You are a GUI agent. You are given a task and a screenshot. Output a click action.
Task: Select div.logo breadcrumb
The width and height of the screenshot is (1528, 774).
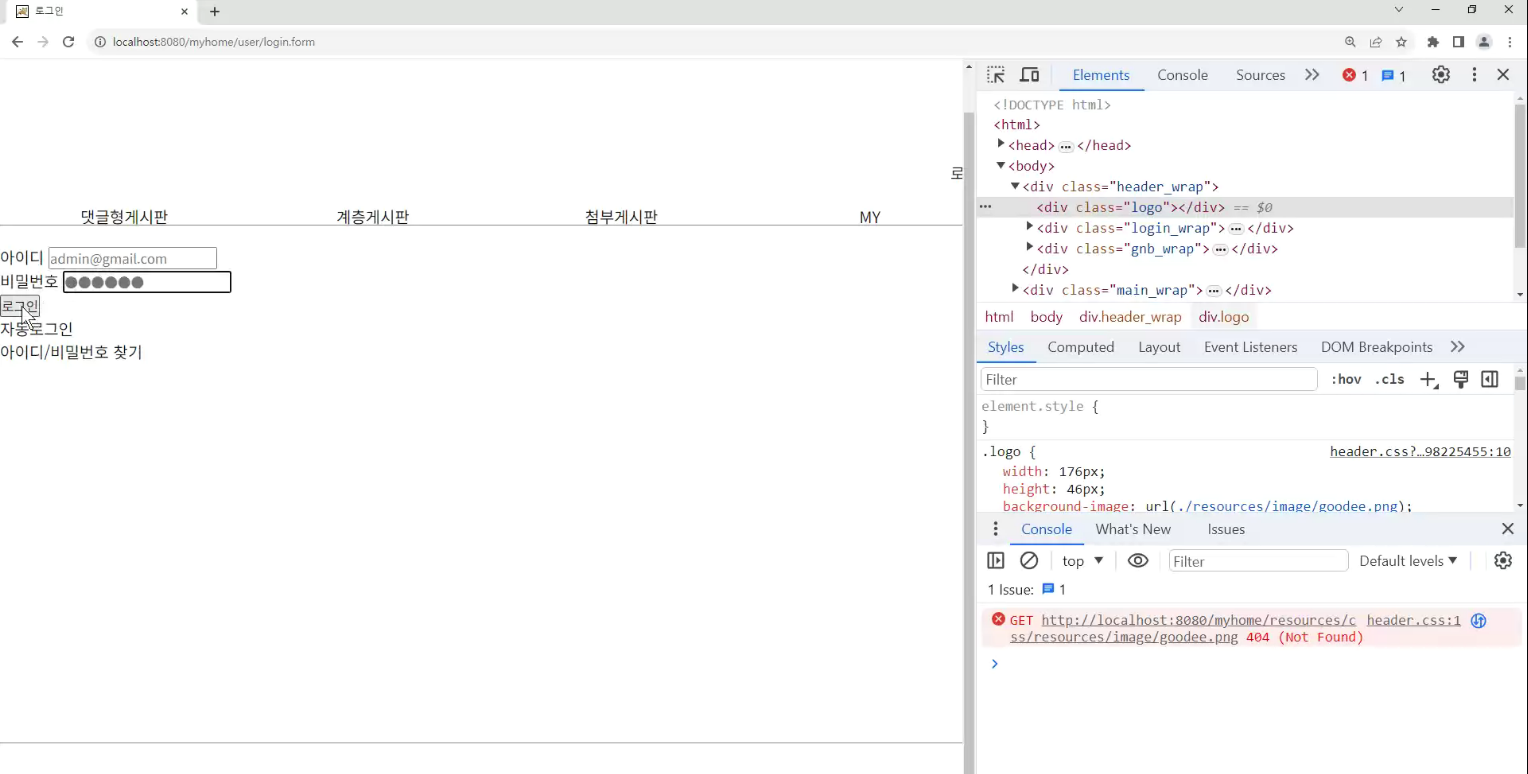click(x=1224, y=317)
